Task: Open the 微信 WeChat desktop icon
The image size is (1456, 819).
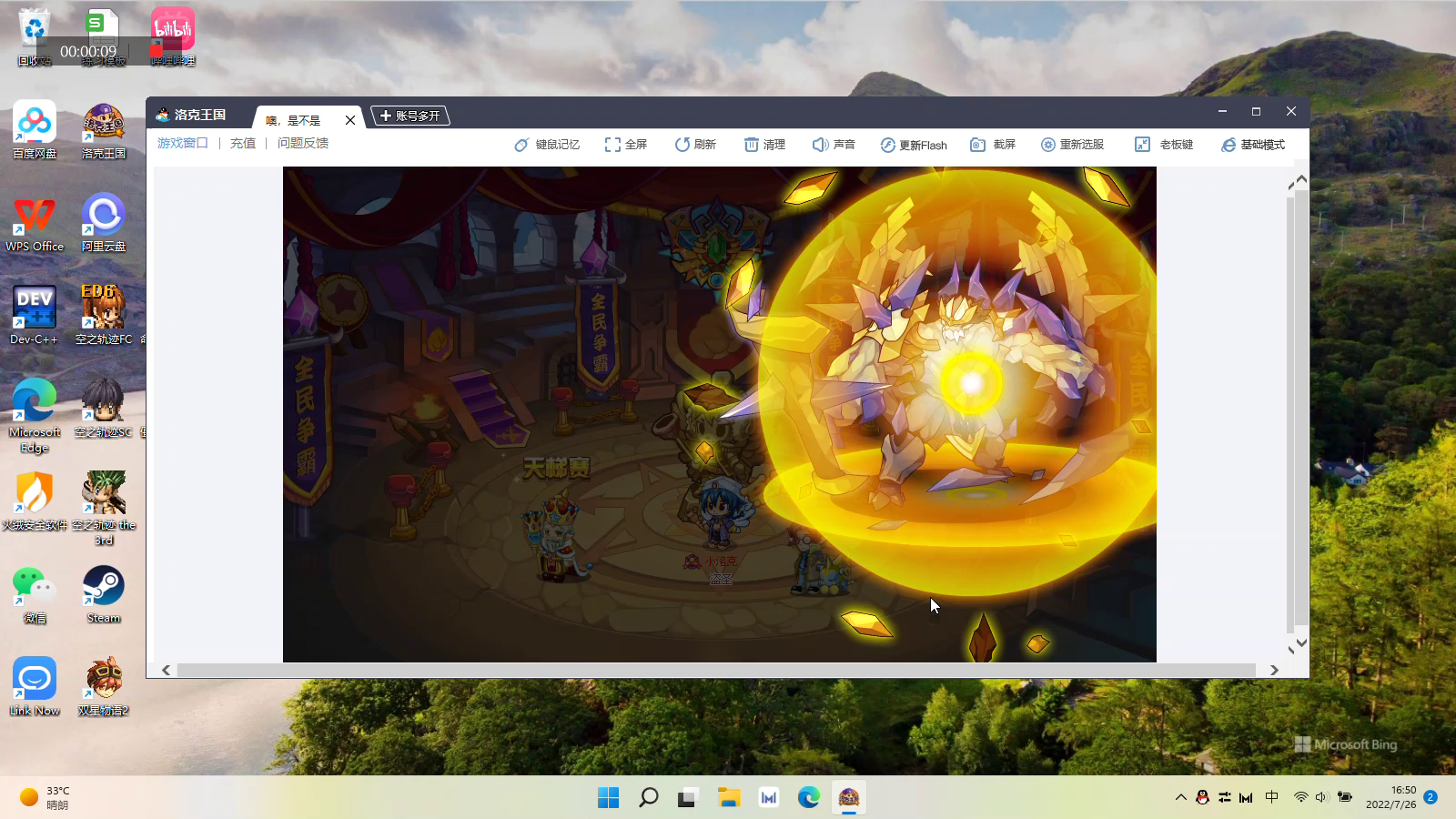Action: 35,594
